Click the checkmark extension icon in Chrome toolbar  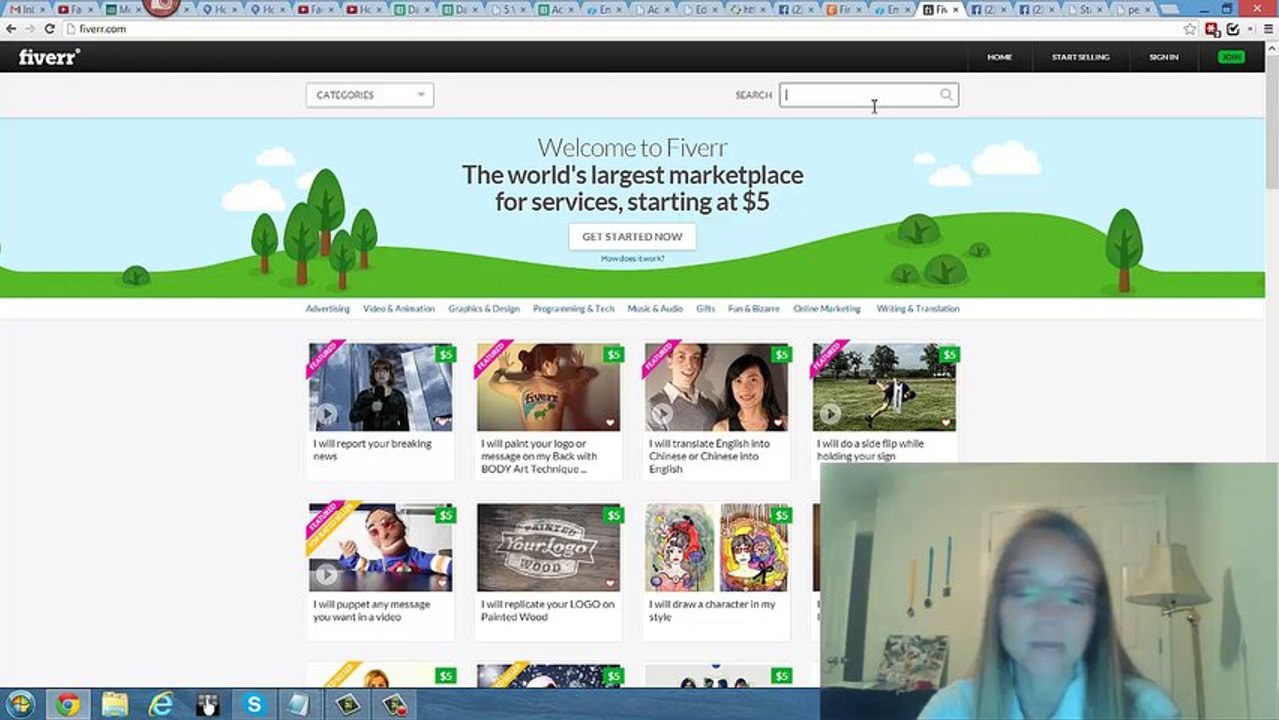1233,29
